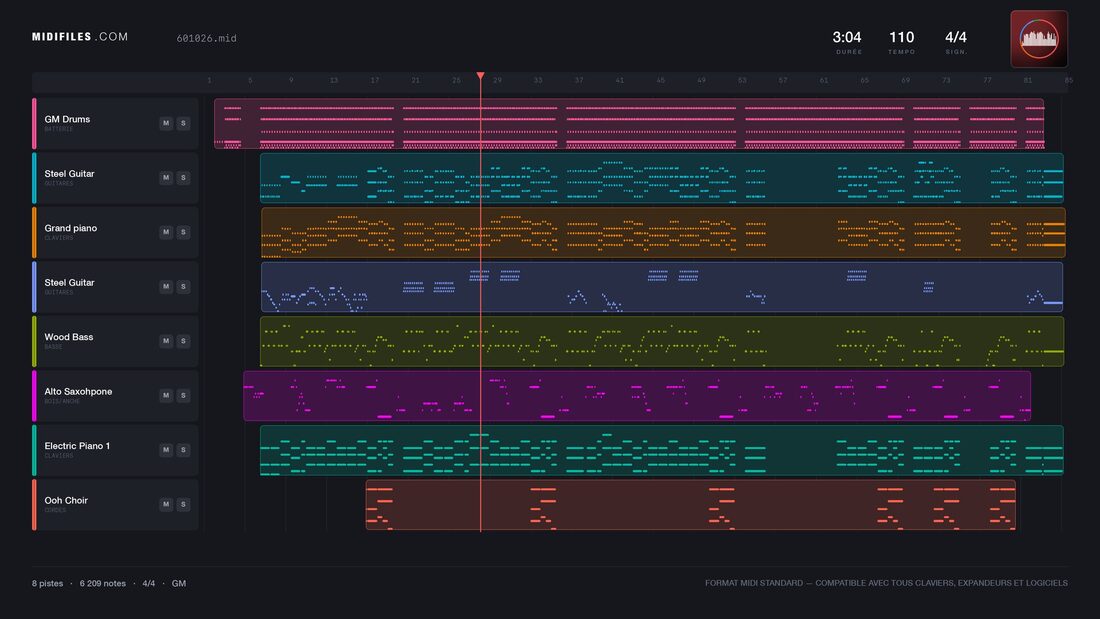Select the red Ooh Choir clip region
Viewport: 1100px width, 619px height.
point(690,505)
